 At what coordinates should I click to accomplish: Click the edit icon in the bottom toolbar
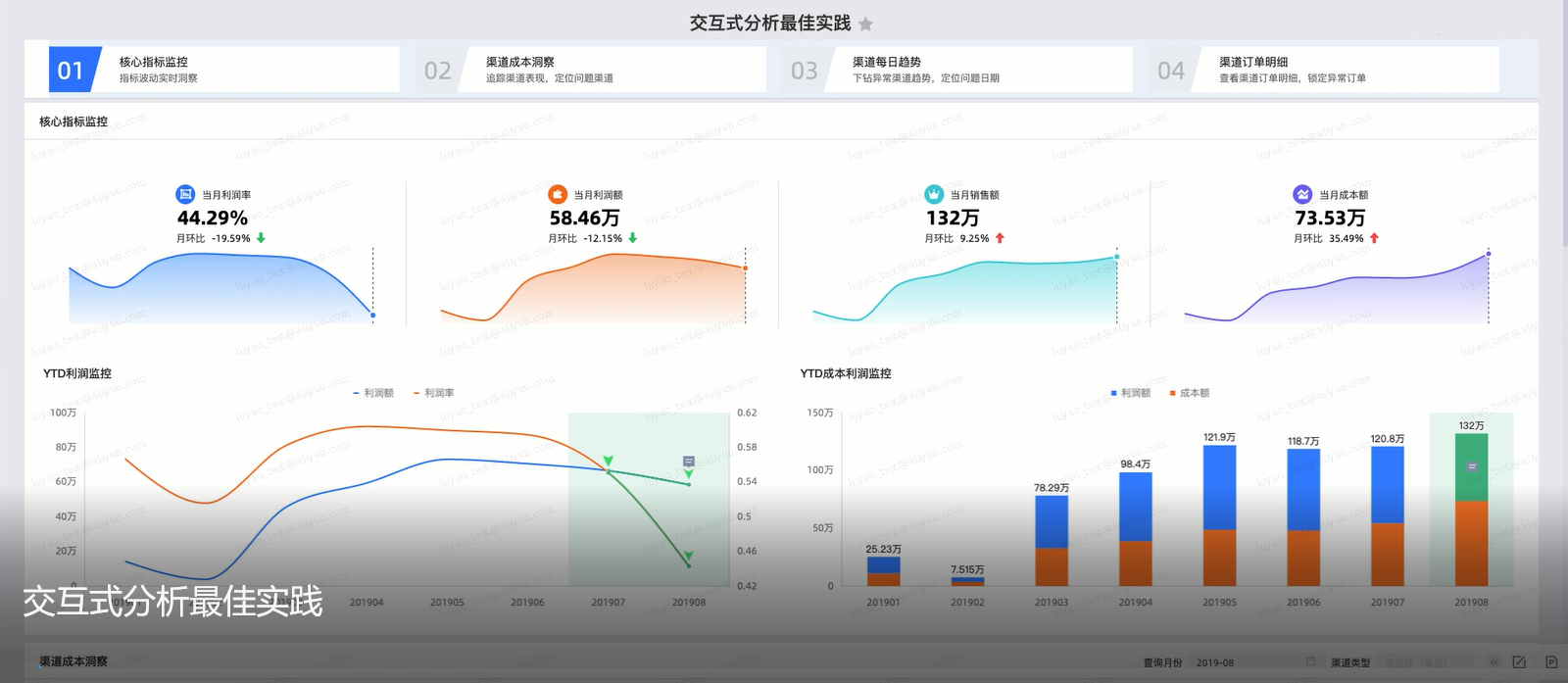tap(1519, 662)
